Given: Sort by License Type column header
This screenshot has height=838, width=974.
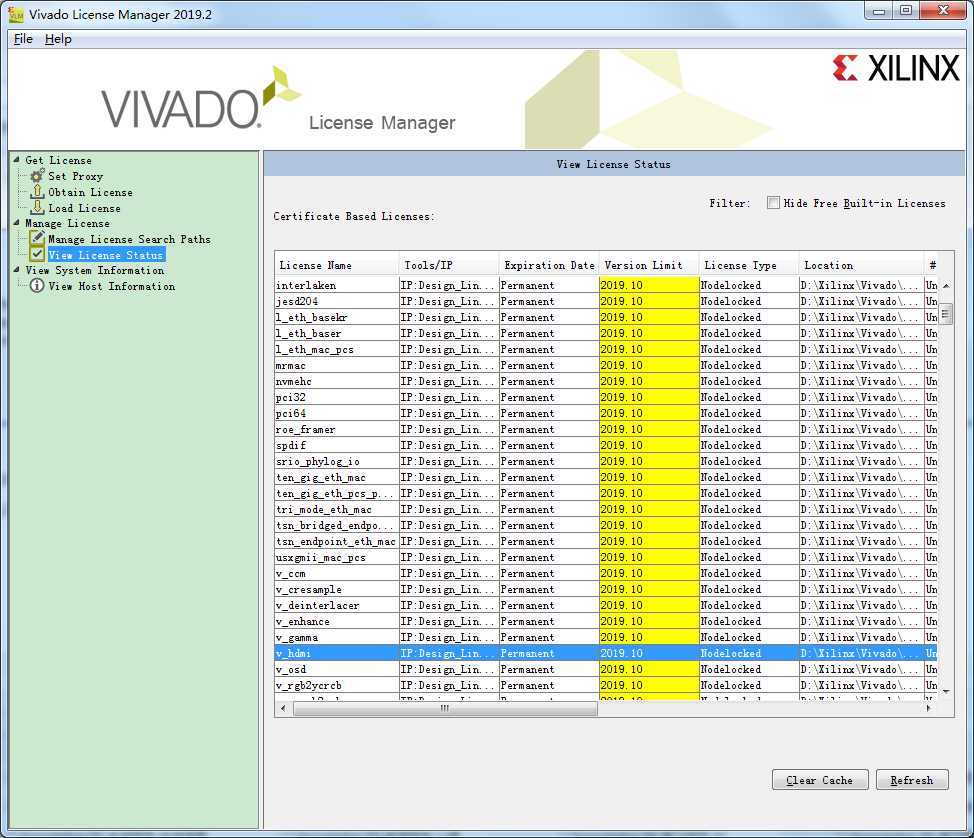Looking at the screenshot, I should coord(749,265).
